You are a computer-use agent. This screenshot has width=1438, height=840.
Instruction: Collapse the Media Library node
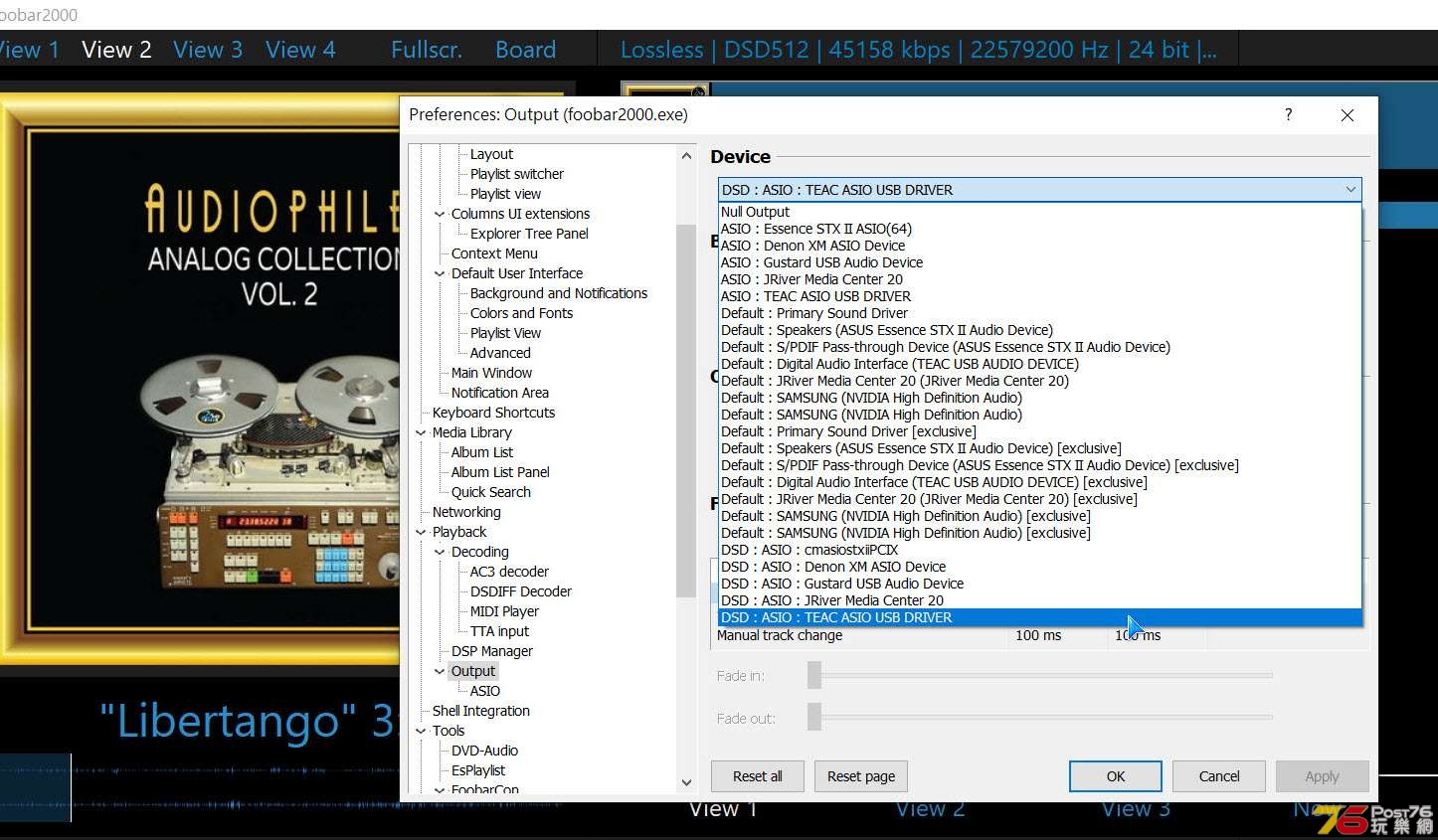(421, 432)
